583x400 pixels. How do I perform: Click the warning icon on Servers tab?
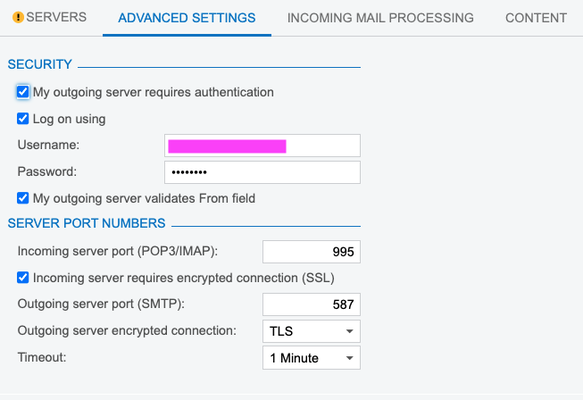click(x=18, y=17)
